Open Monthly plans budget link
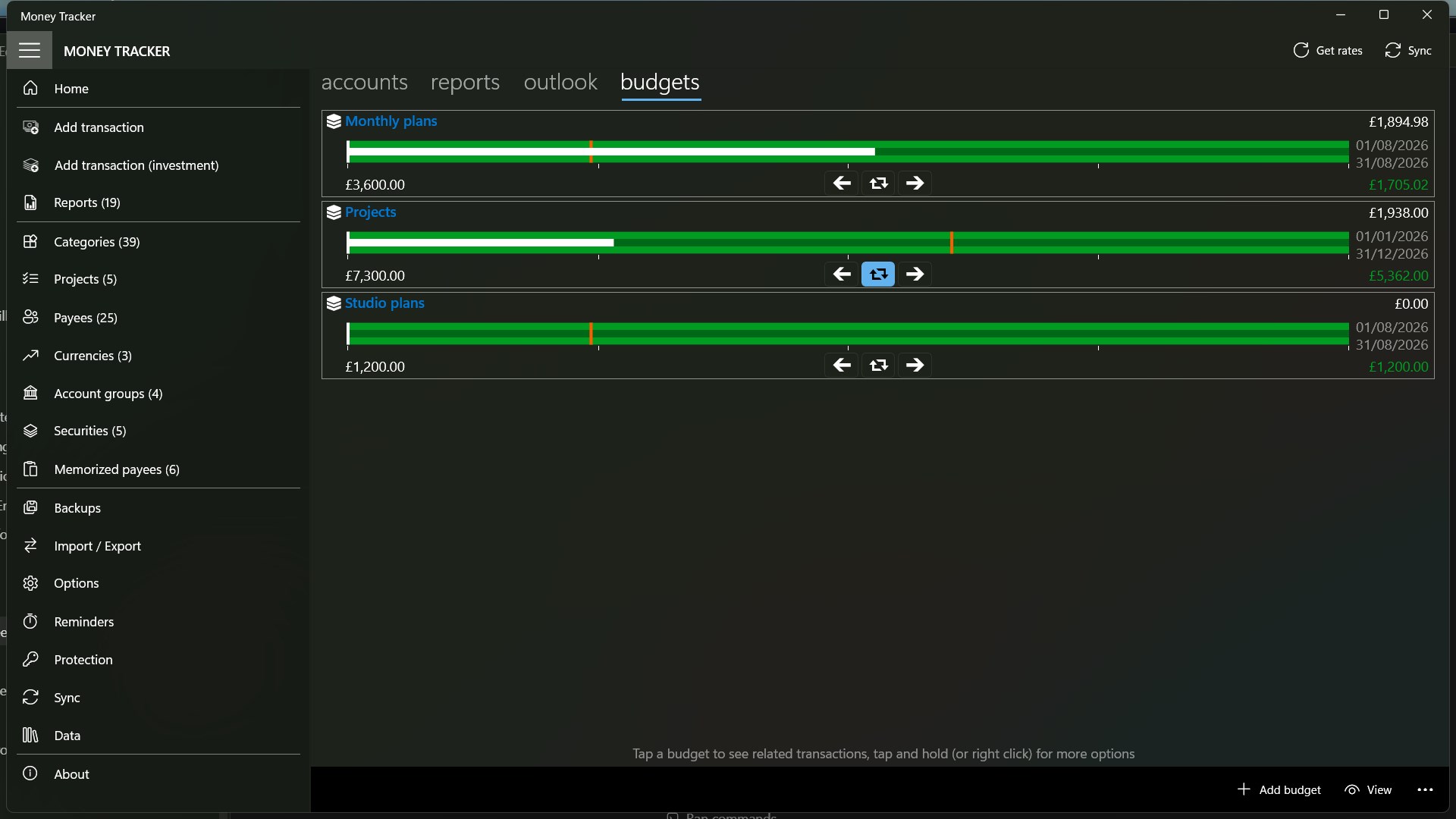 click(x=391, y=121)
